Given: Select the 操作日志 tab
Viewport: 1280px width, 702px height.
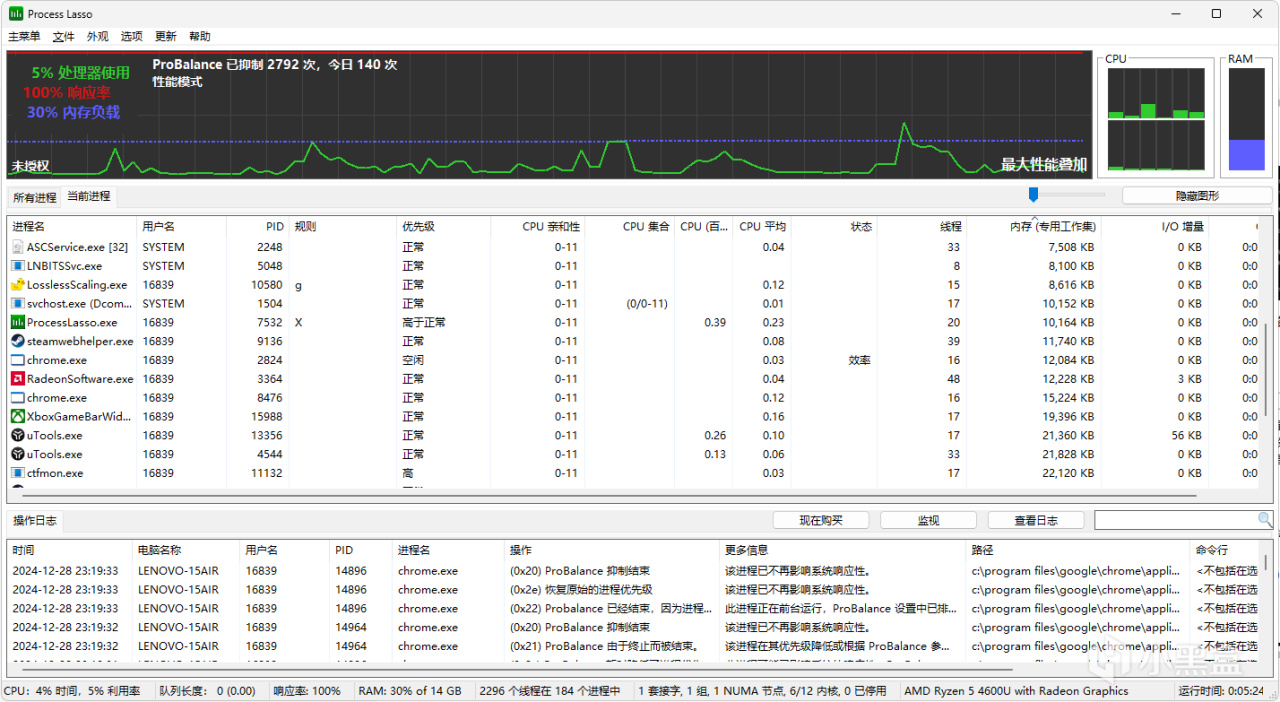Looking at the screenshot, I should click(x=35, y=521).
